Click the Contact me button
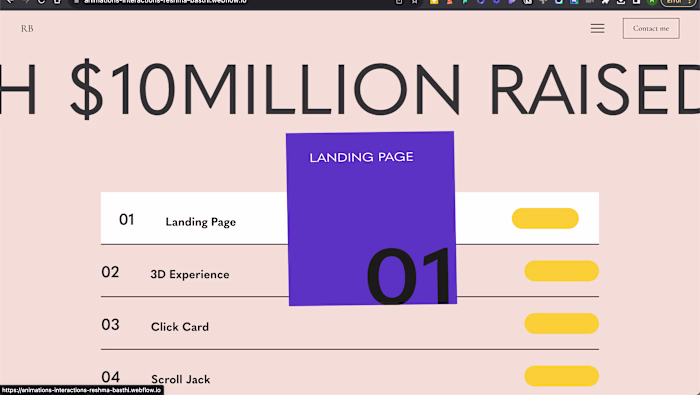The height and width of the screenshot is (395, 700). (651, 28)
